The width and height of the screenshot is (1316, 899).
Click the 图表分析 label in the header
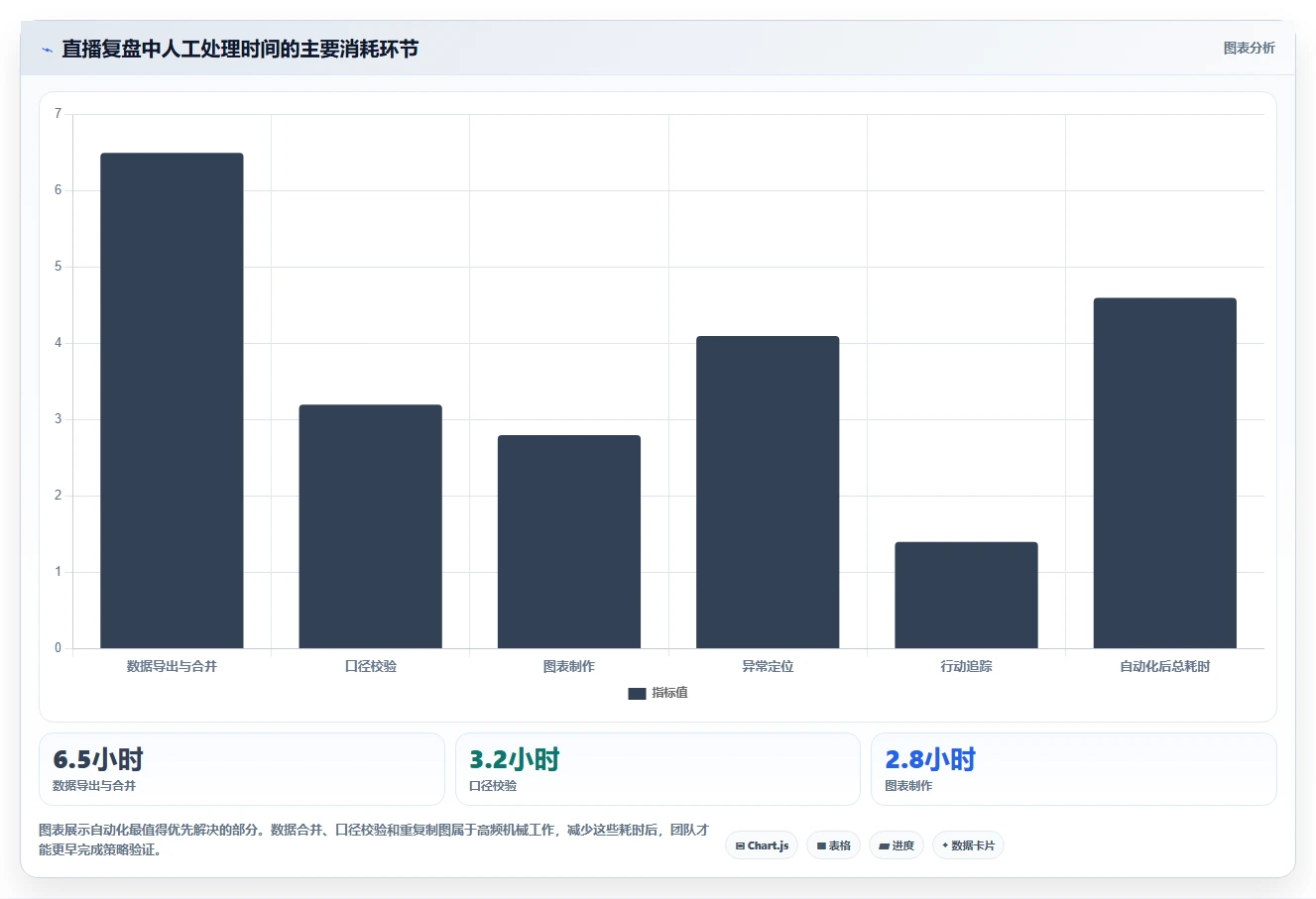click(1249, 48)
